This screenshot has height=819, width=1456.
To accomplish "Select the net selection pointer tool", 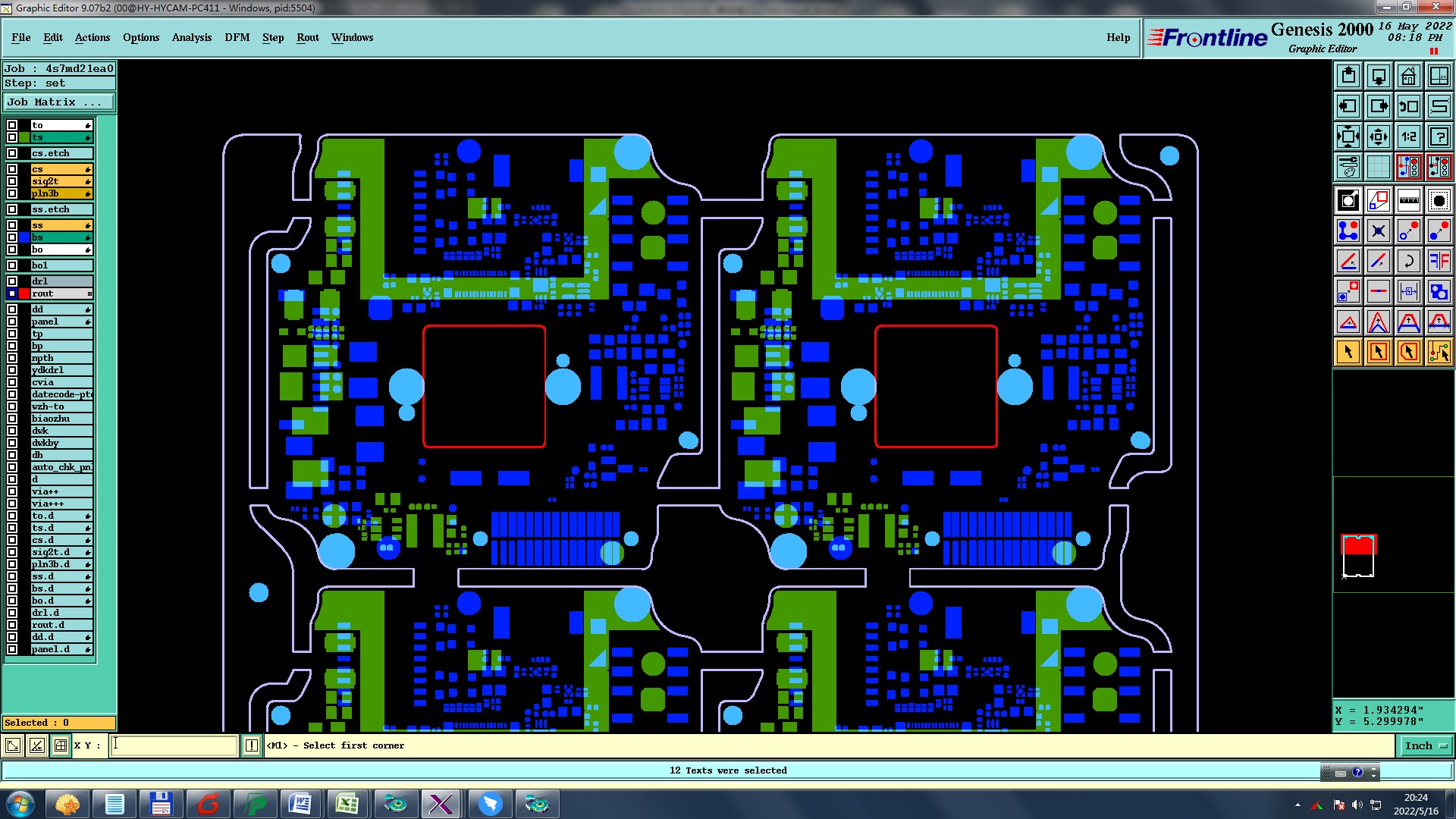I will pyautogui.click(x=1439, y=352).
